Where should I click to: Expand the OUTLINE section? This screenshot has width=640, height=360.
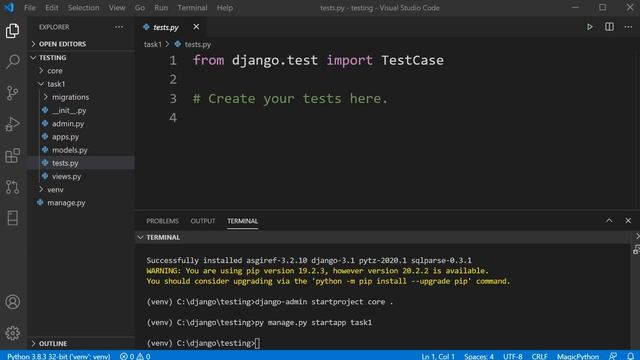[x=53, y=343]
